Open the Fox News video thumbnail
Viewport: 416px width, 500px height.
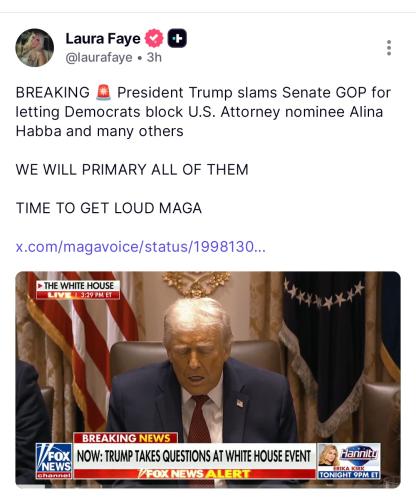pos(208,380)
